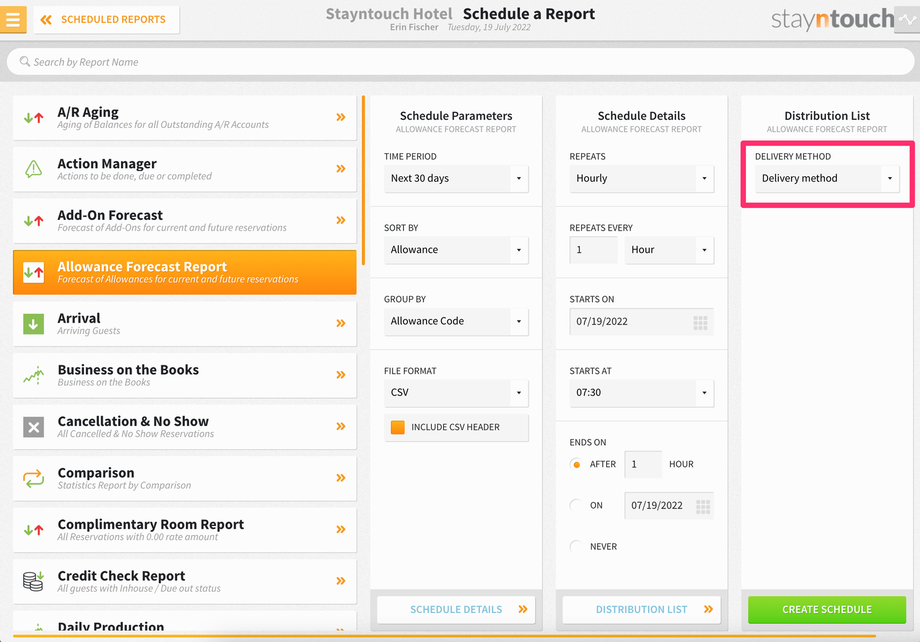Click chevron arrow on A/R Aging row
The height and width of the screenshot is (642, 920).
[x=341, y=117]
